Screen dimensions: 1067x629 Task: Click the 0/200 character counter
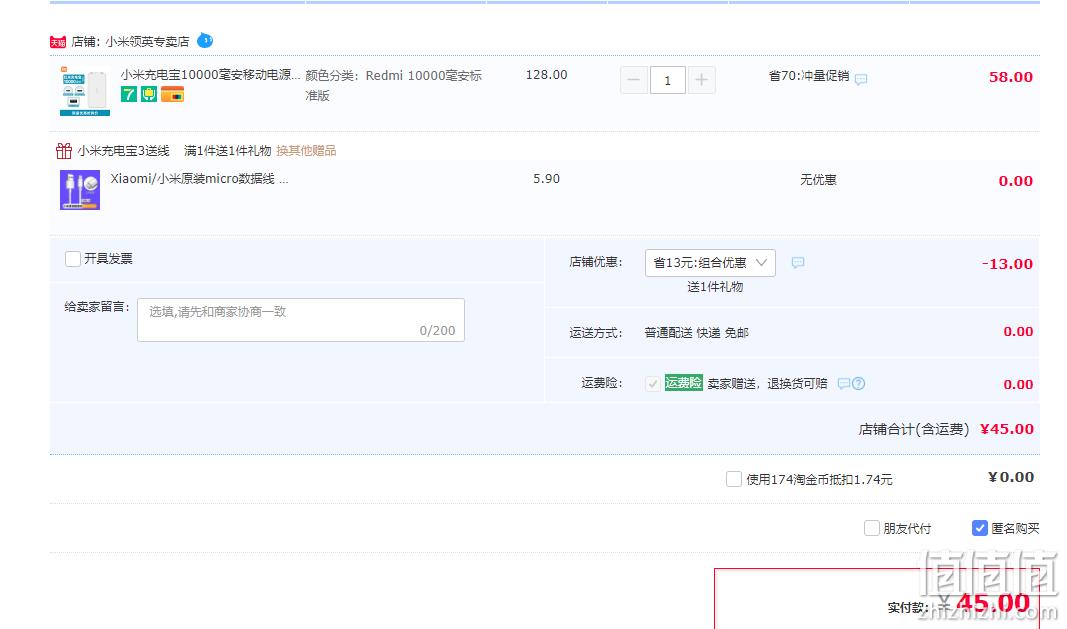pos(438,331)
